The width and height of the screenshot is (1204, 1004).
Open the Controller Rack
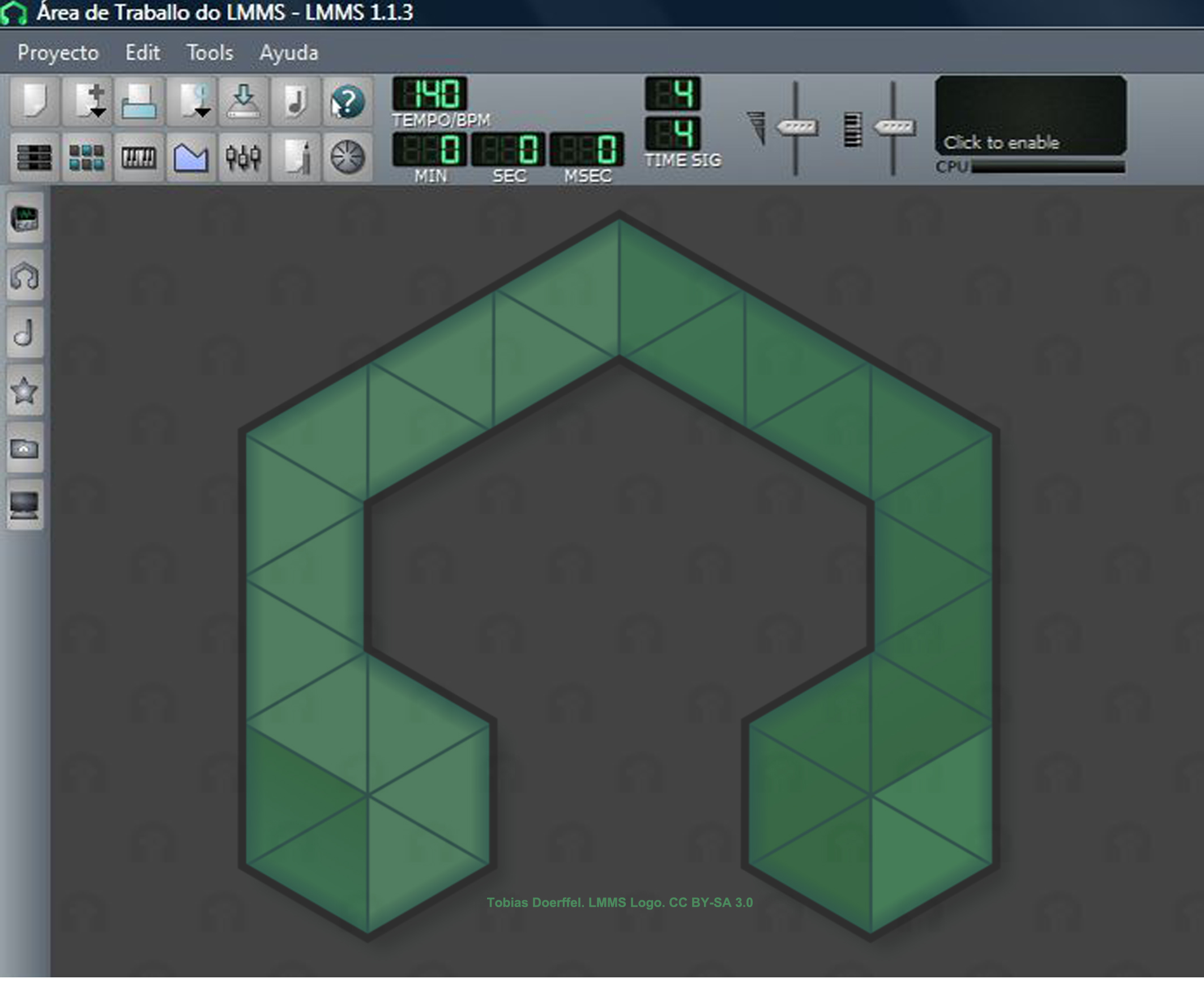tap(348, 157)
